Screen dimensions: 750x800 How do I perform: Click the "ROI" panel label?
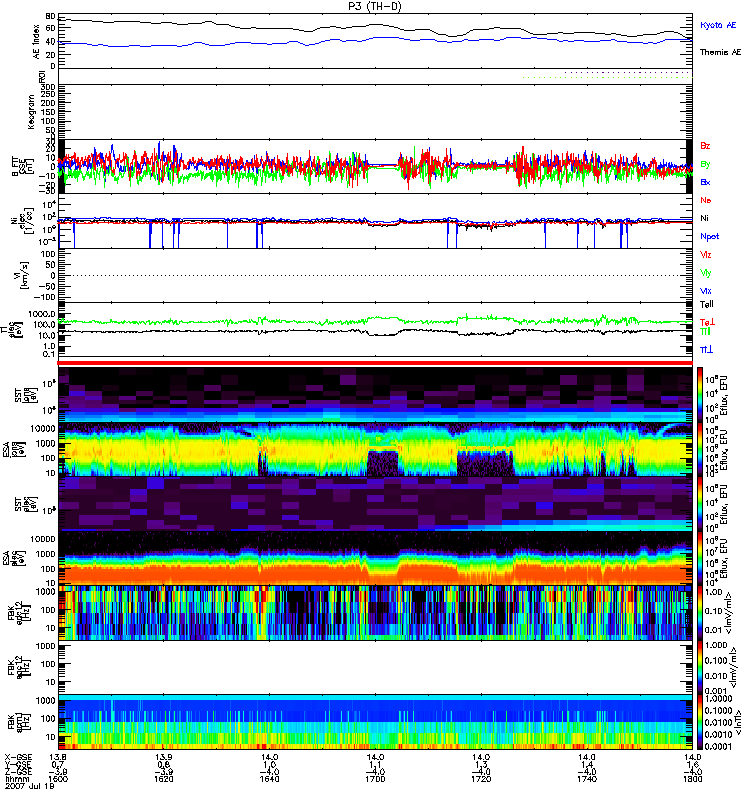(x=42, y=77)
